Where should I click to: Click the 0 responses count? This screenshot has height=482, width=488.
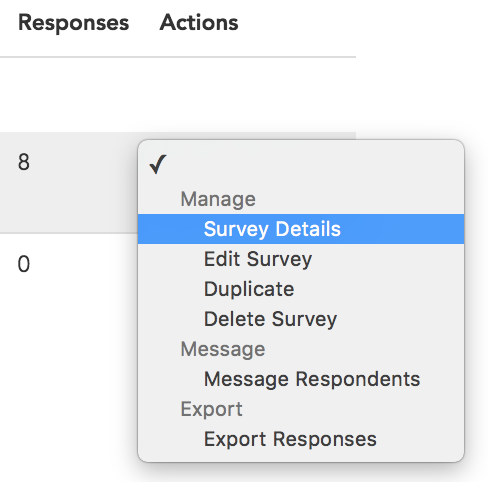24,264
